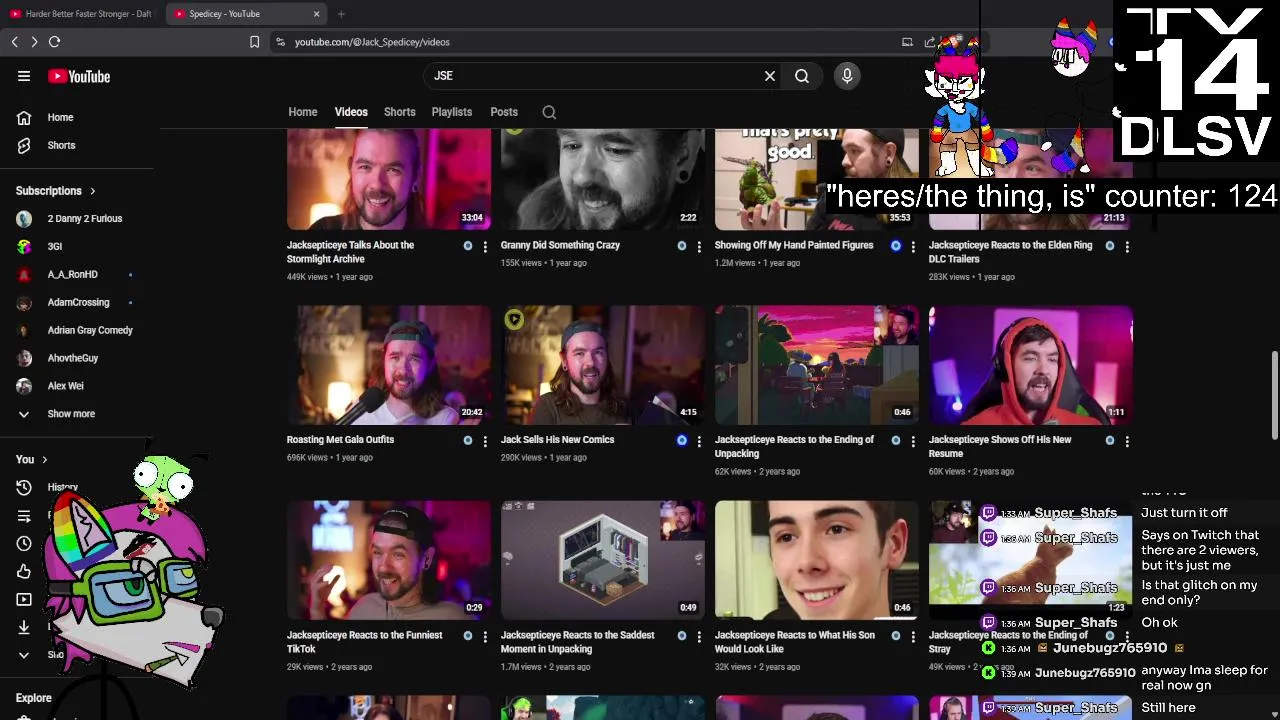Open options for Showing Off My Hand Painted Figures
This screenshot has width=1280, height=720.
click(913, 246)
